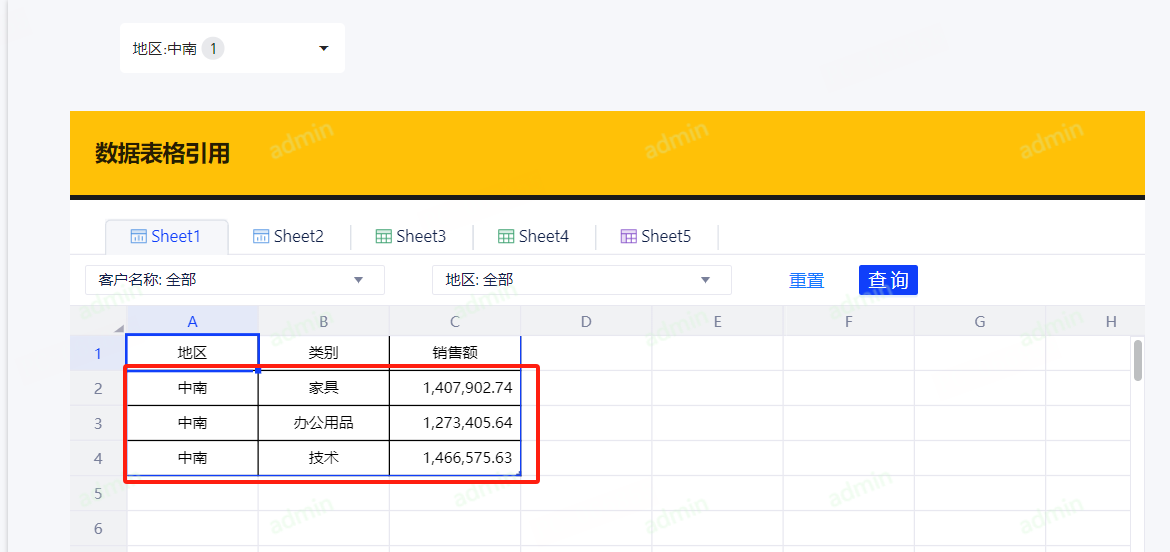1170x552 pixels.
Task: Open the 地区:中南 filter dropdown
Action: (323, 48)
